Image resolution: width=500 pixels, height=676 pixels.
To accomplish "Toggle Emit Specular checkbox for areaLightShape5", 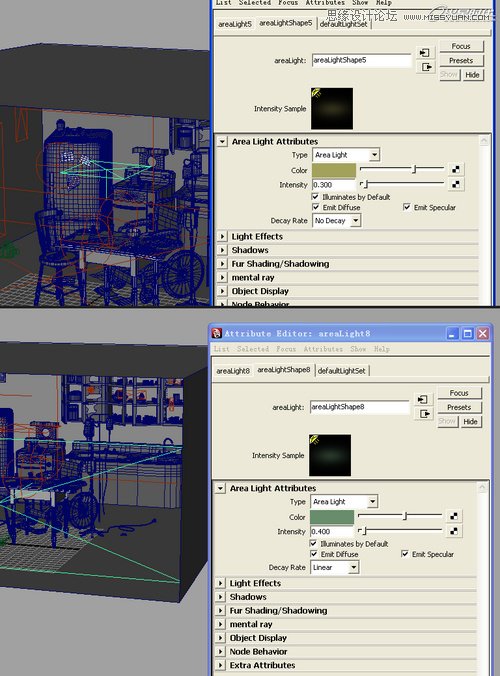I will point(406,207).
